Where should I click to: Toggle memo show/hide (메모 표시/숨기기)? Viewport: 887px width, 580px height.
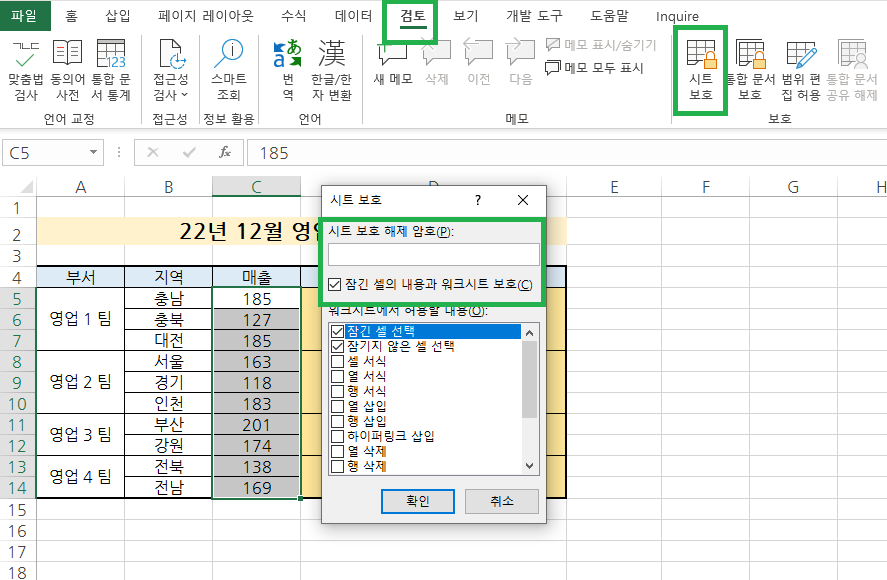click(600, 45)
